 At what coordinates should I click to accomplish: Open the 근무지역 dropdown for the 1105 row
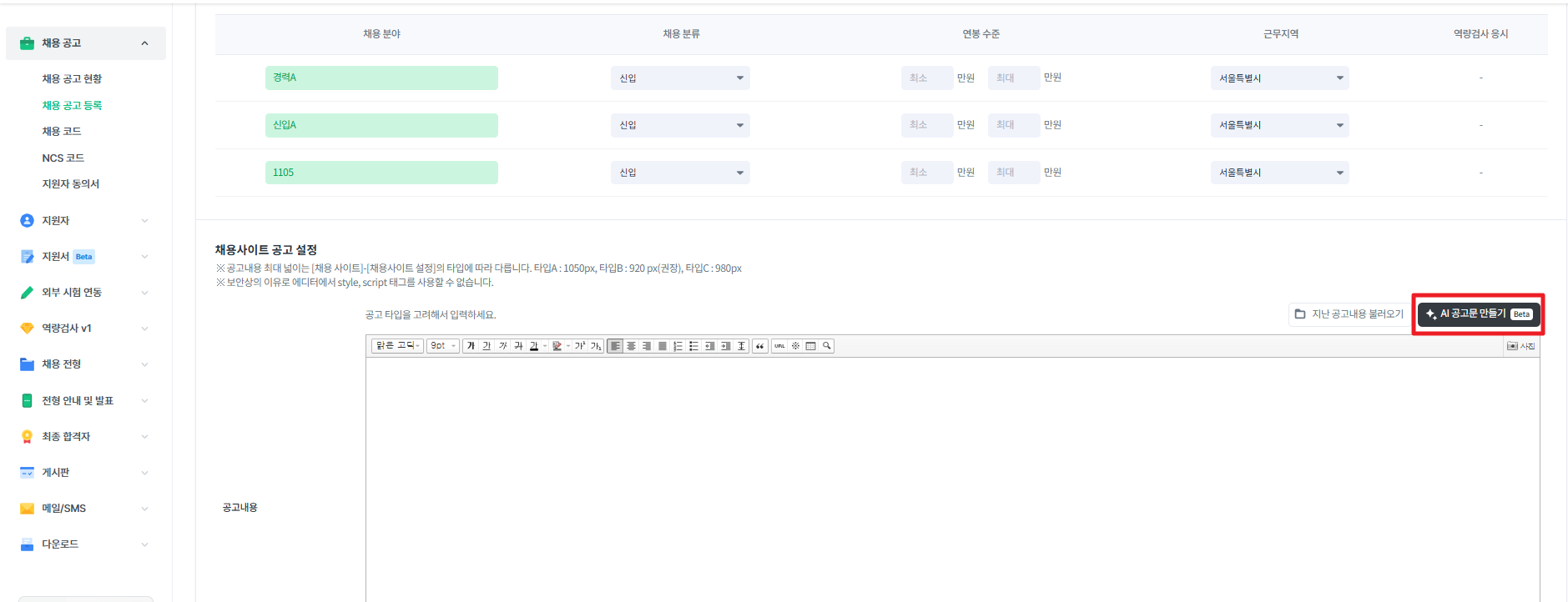[1279, 173]
